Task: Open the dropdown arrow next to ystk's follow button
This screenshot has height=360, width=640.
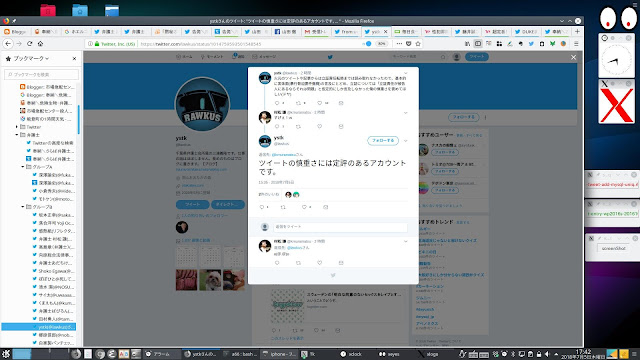Action: [405, 140]
